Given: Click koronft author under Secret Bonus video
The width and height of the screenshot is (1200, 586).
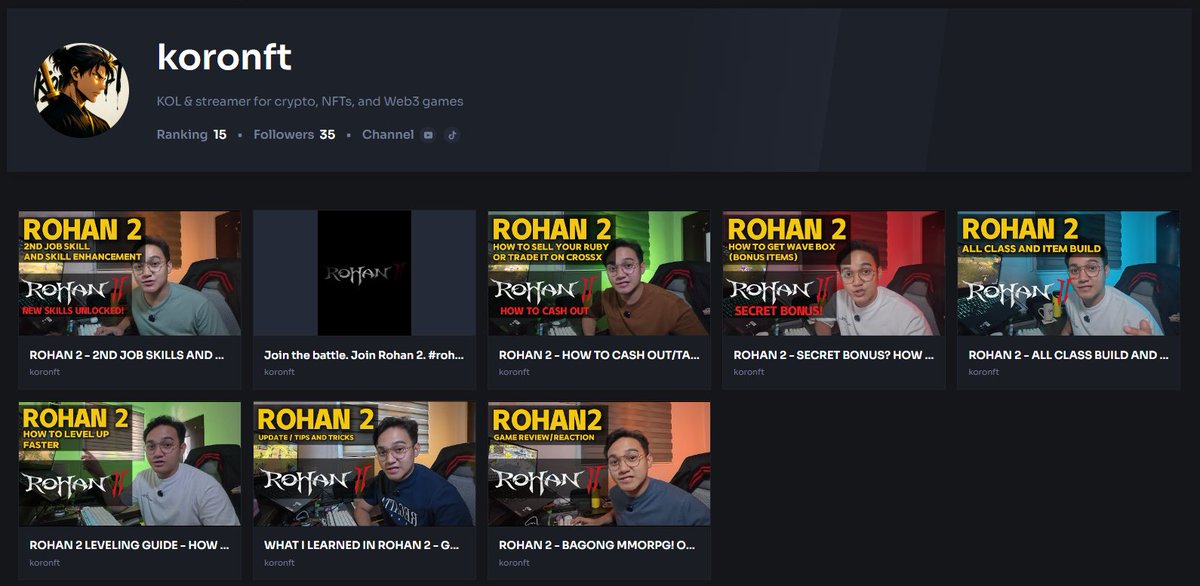Looking at the screenshot, I should 748,372.
